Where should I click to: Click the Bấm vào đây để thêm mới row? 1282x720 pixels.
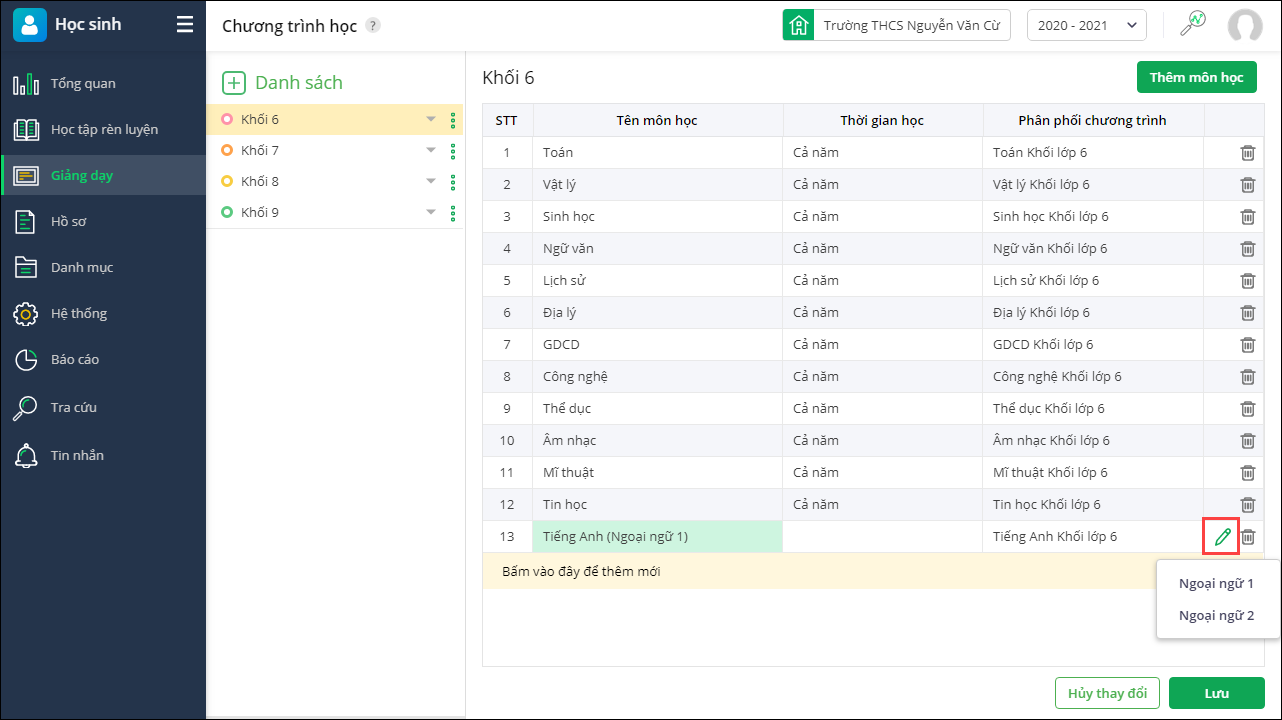581,572
